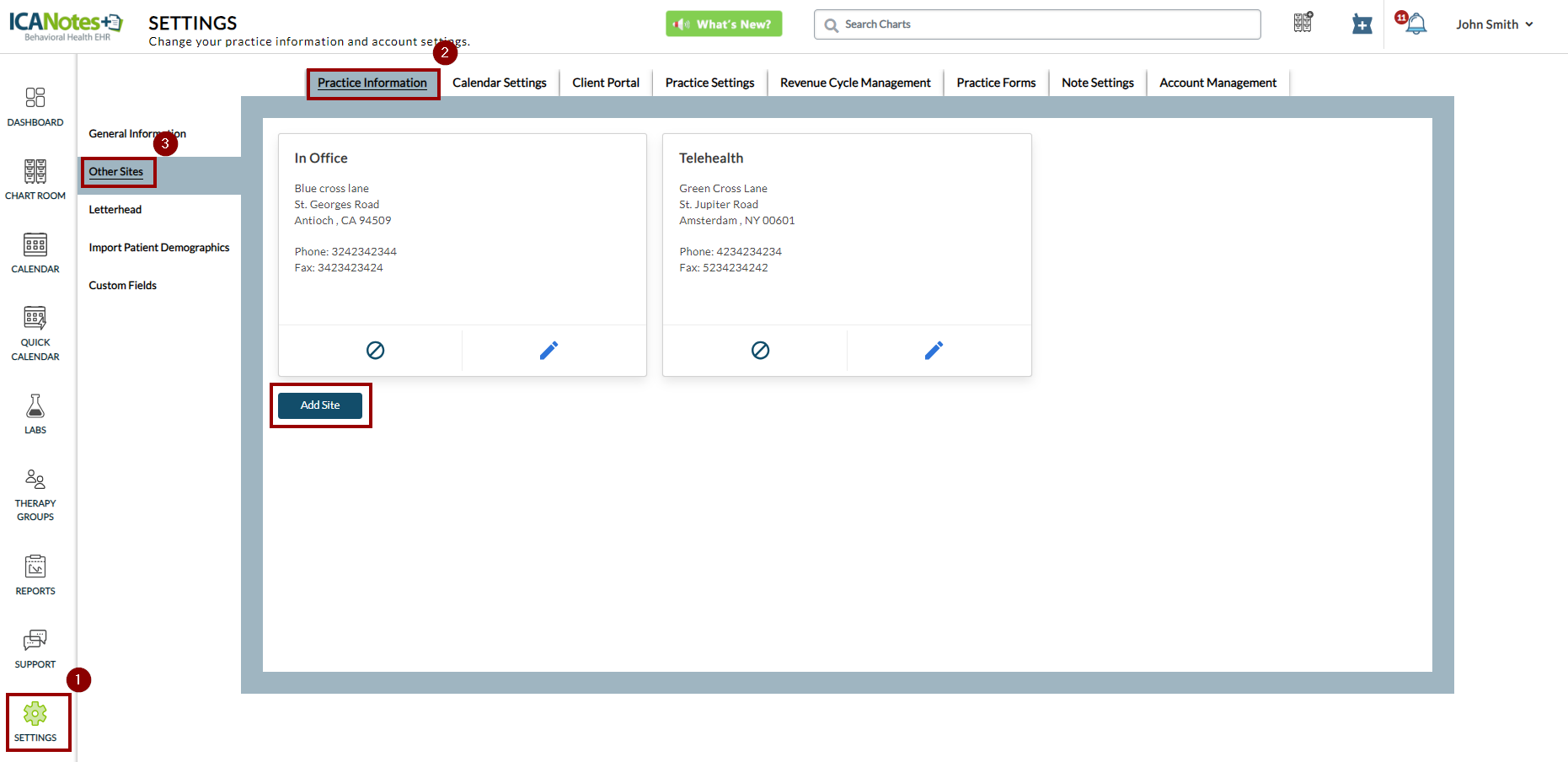The image size is (1568, 762).
Task: Open the chart room shortcut in header
Action: pyautogui.click(x=1303, y=22)
